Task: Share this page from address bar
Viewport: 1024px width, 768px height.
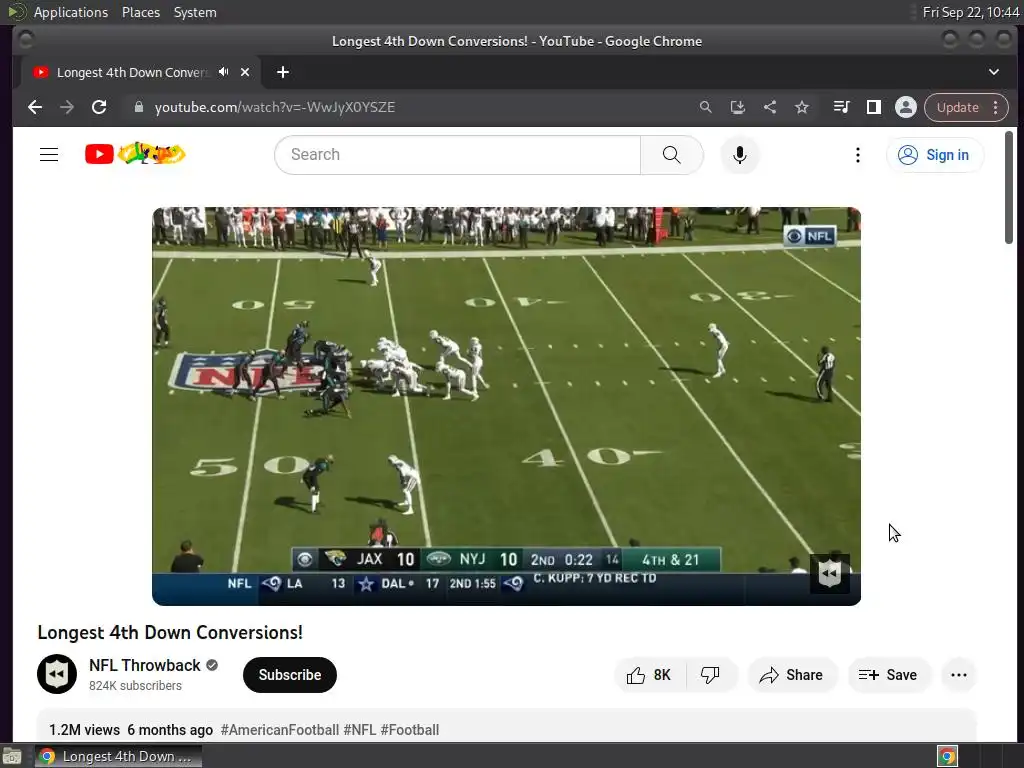Action: [x=770, y=107]
